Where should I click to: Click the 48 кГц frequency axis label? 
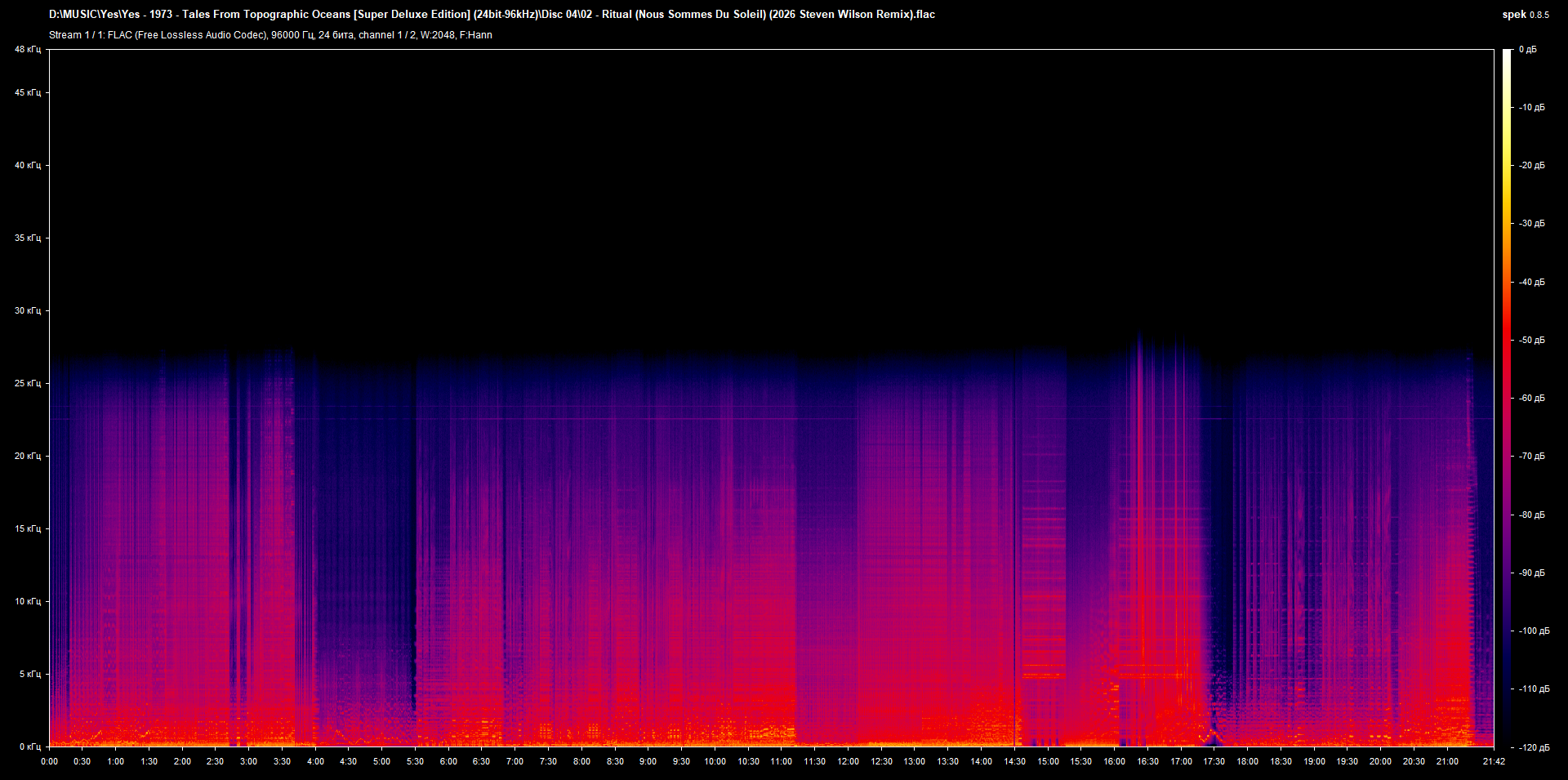(x=28, y=50)
